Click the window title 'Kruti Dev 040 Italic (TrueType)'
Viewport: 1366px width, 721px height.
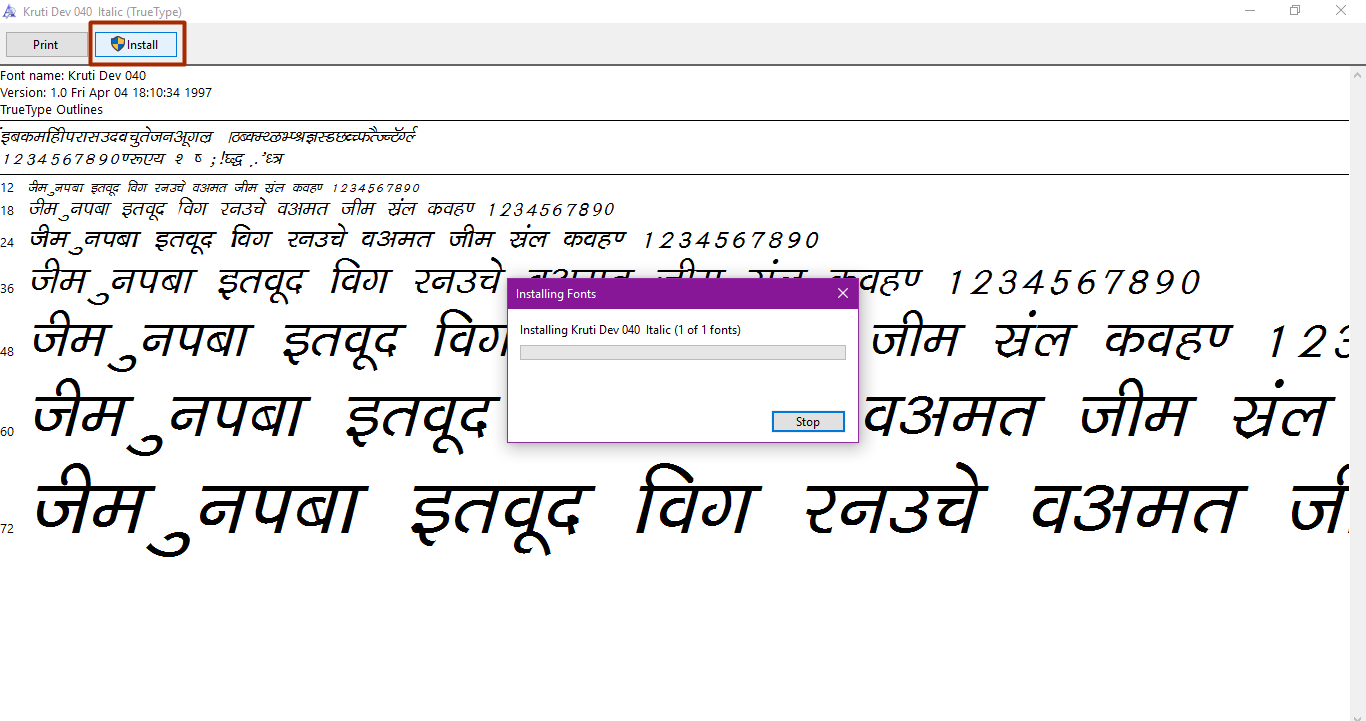click(102, 12)
